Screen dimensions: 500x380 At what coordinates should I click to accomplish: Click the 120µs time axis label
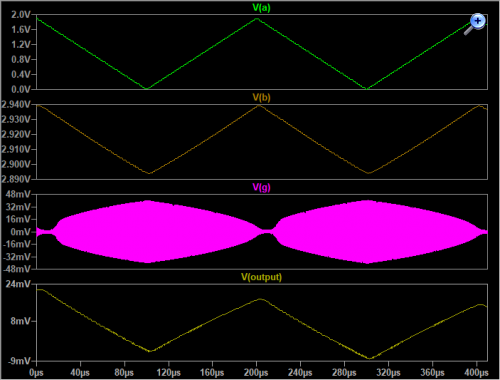click(168, 373)
